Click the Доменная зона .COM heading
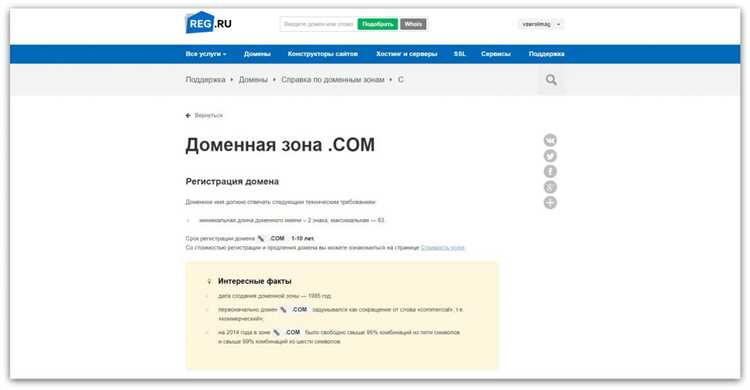Viewport: 750px width, 390px height. (x=280, y=145)
